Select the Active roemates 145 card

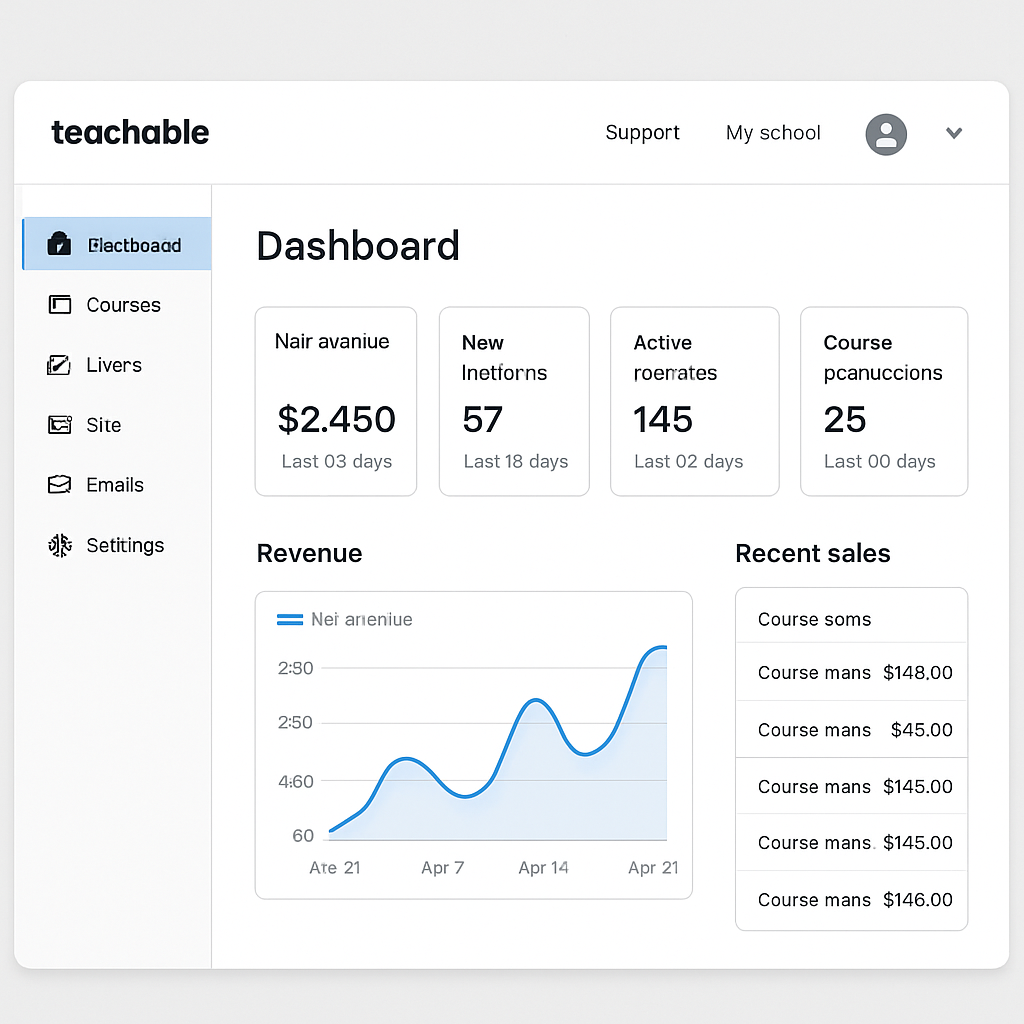click(x=694, y=401)
